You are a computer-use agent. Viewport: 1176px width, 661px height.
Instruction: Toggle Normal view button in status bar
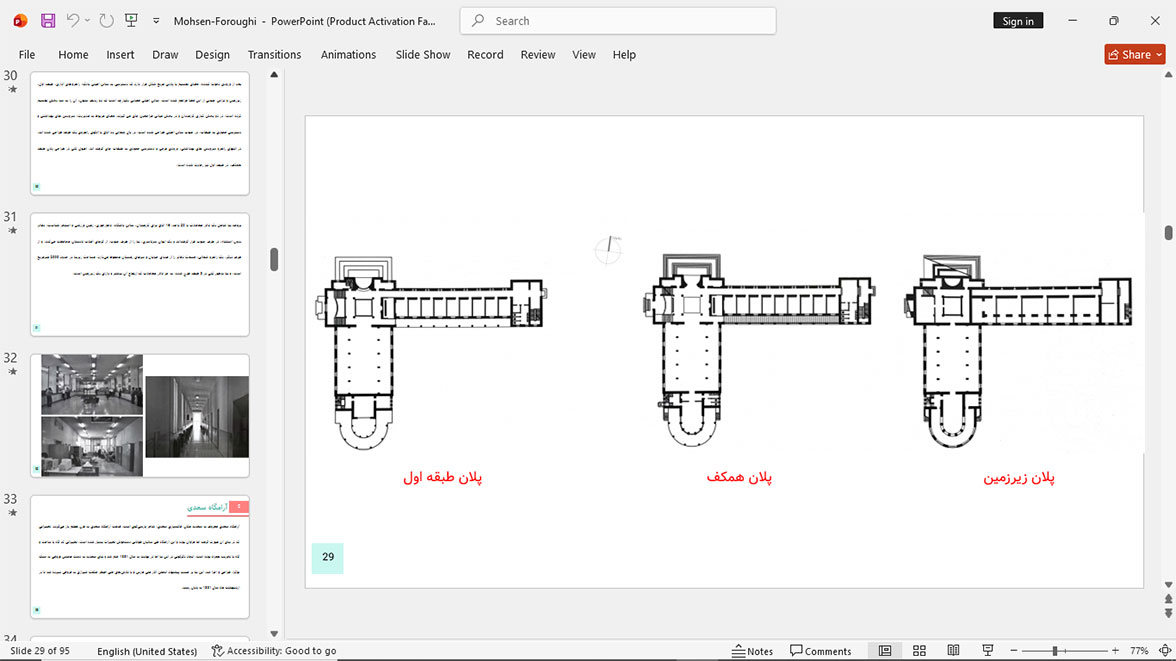click(885, 650)
